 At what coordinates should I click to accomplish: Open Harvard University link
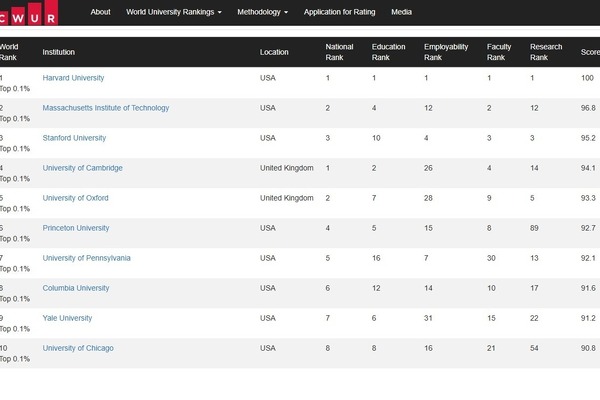click(73, 78)
